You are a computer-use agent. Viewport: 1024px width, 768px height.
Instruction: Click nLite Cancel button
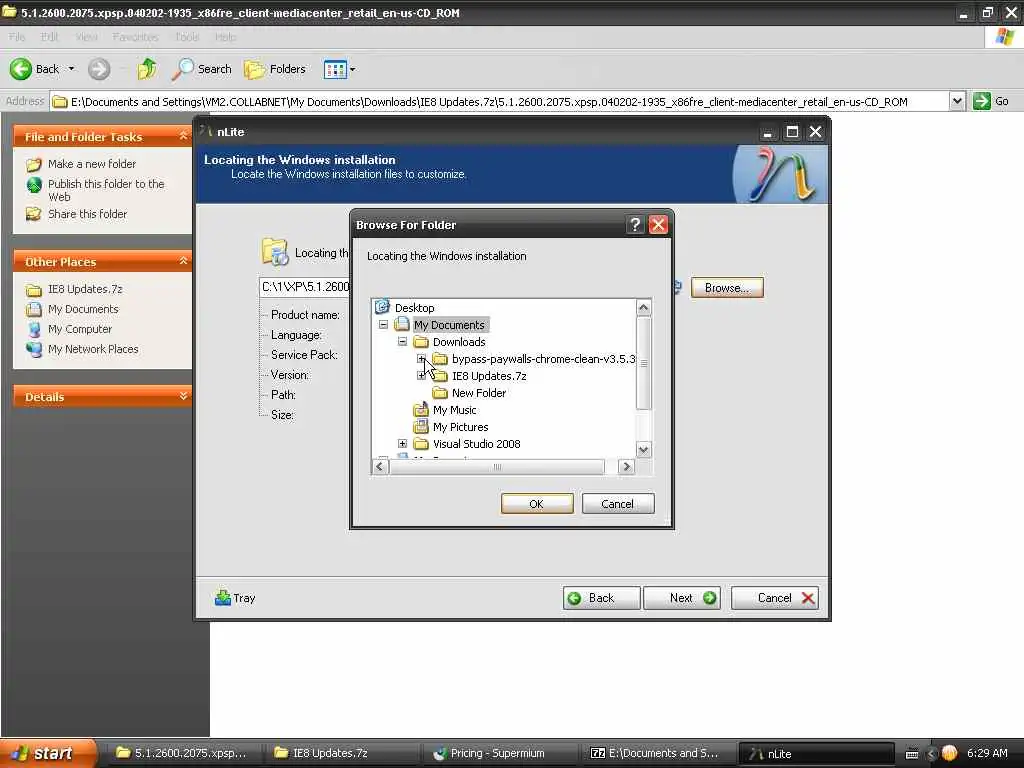pyautogui.click(x=775, y=598)
